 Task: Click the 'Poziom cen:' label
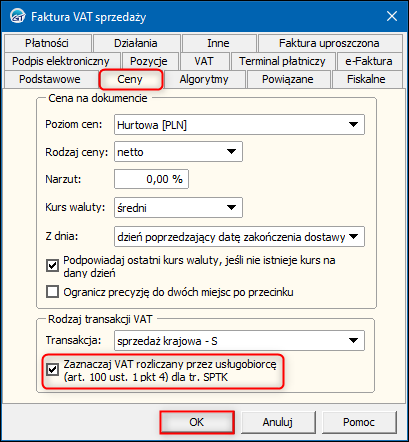pyautogui.click(x=74, y=124)
